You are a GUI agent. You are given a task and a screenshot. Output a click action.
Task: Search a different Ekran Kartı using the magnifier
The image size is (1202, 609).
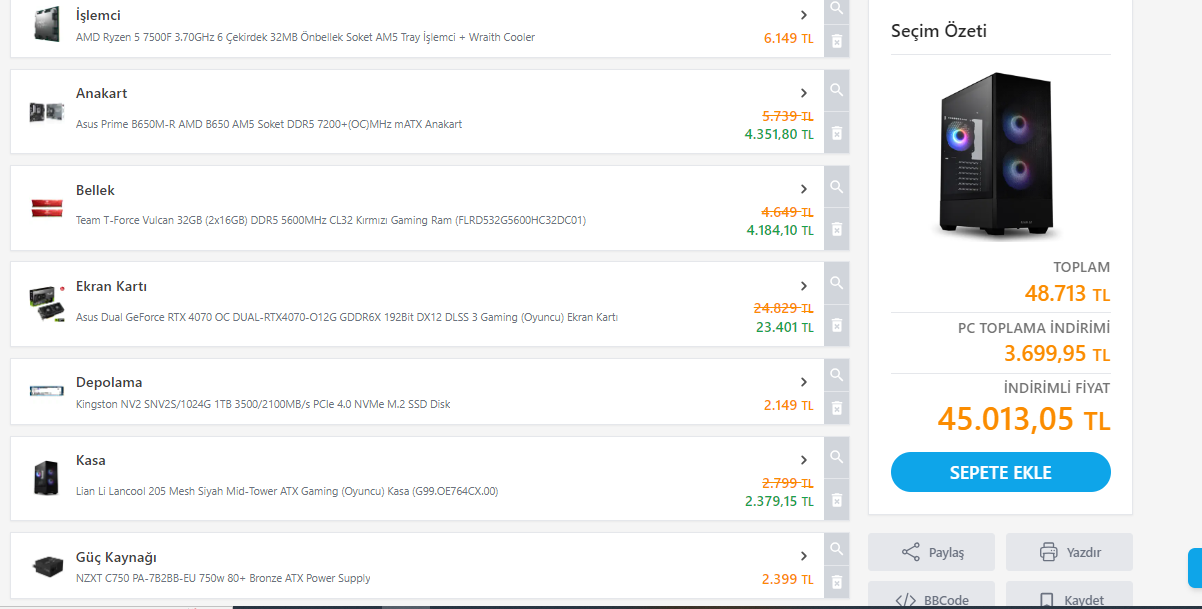tap(837, 282)
